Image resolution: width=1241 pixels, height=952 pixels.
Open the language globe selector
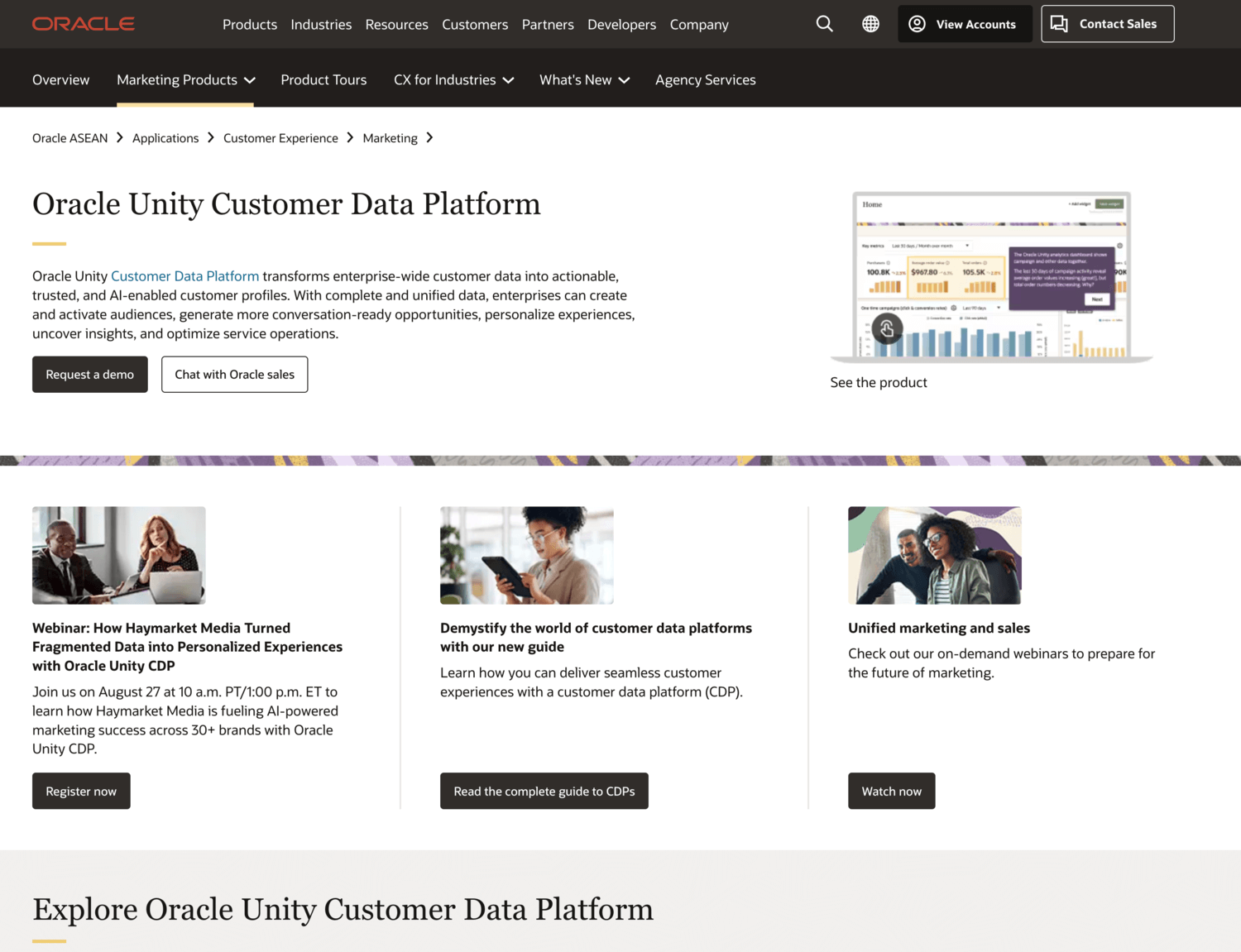coord(870,24)
